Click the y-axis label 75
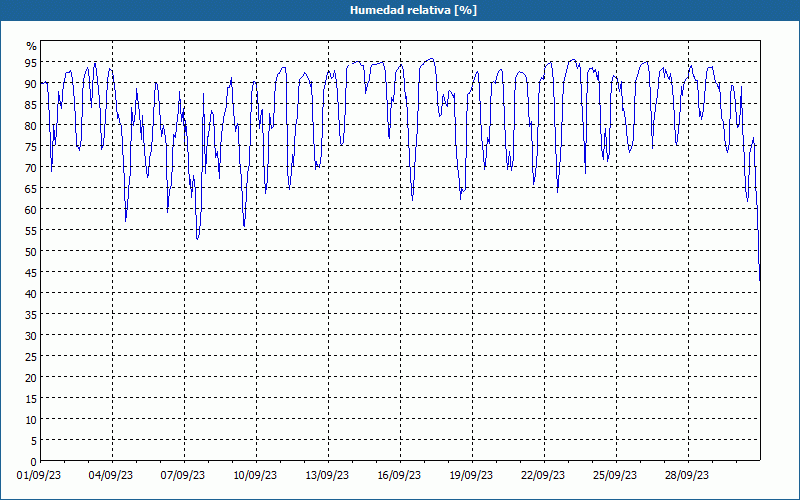 point(31,146)
